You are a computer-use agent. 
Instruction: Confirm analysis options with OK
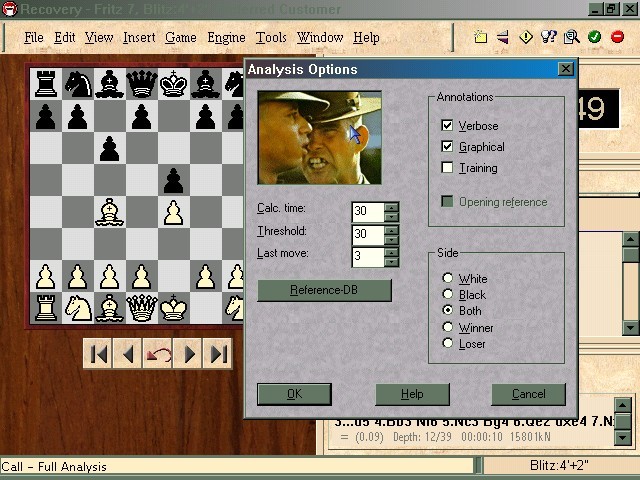294,394
